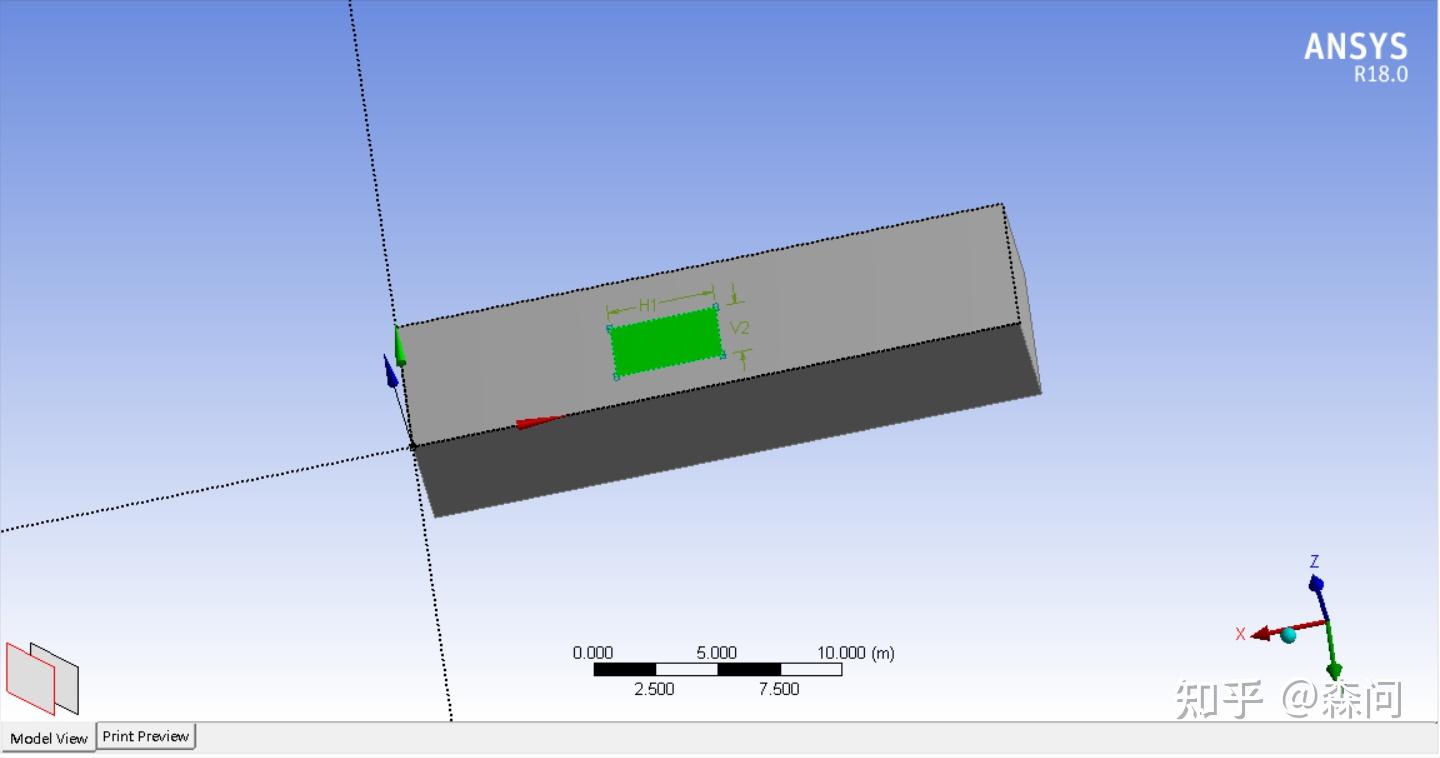
Task: Toggle the V2 dimension visibility
Action: click(740, 328)
